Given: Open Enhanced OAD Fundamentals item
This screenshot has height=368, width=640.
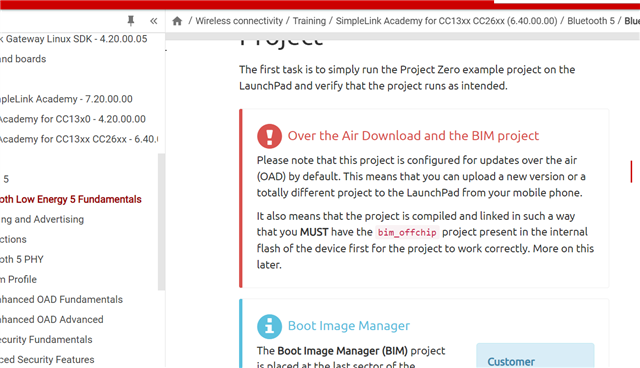Looking at the screenshot, I should click(61, 299).
